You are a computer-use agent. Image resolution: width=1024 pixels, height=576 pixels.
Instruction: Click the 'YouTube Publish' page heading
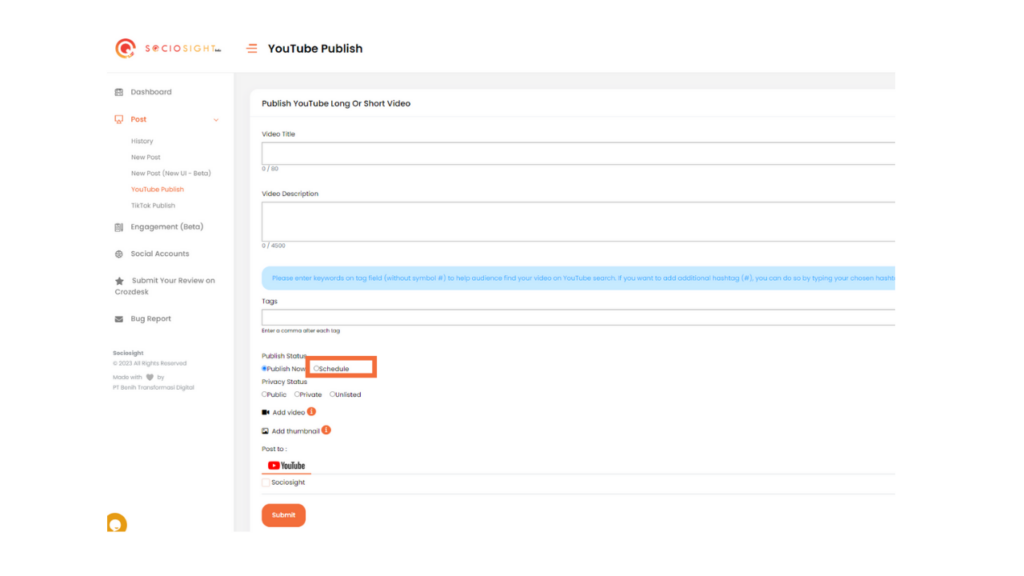315,48
